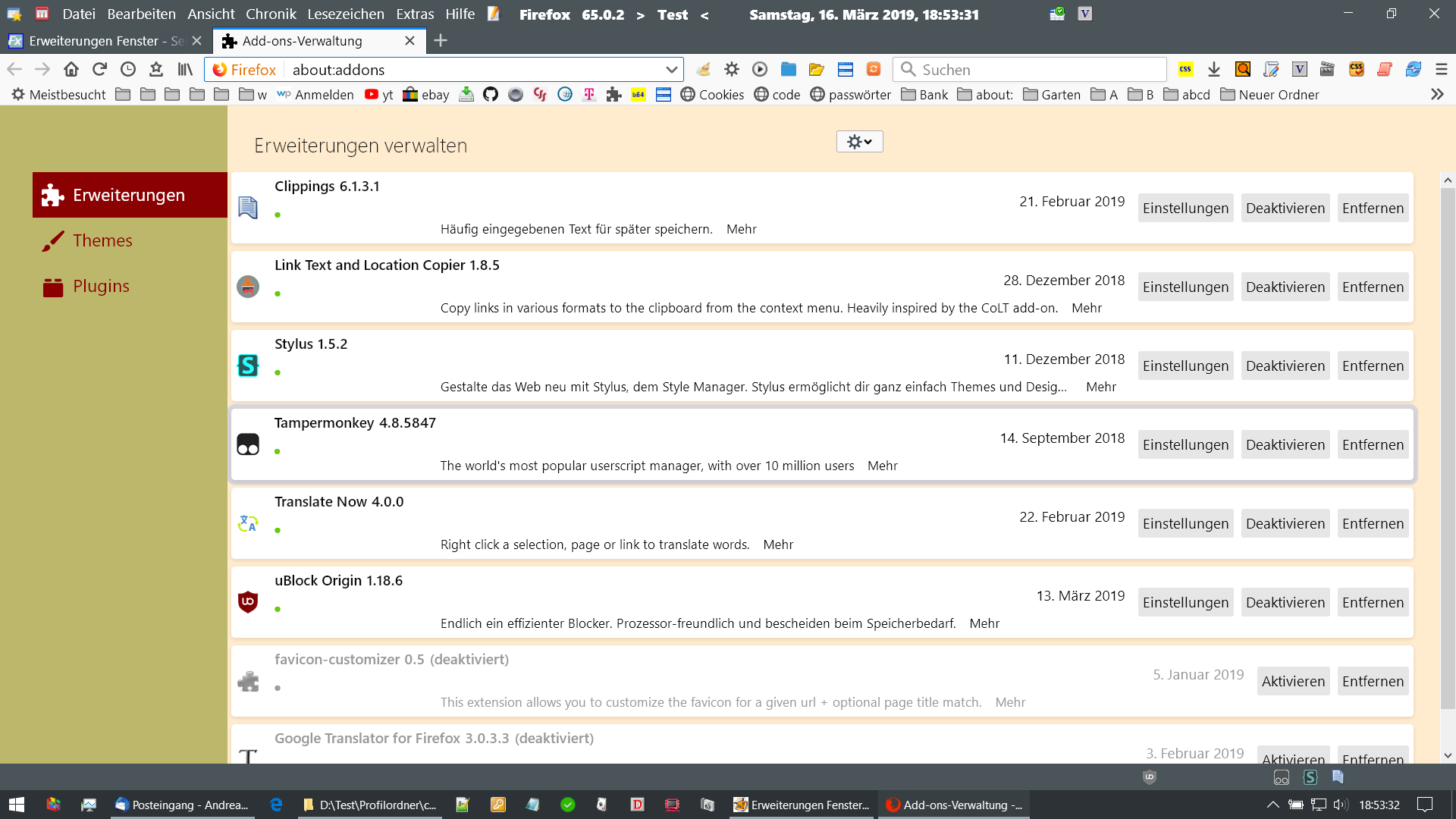Click Mehr link for Clippings description
Screen dimensions: 1456x819
tap(741, 229)
